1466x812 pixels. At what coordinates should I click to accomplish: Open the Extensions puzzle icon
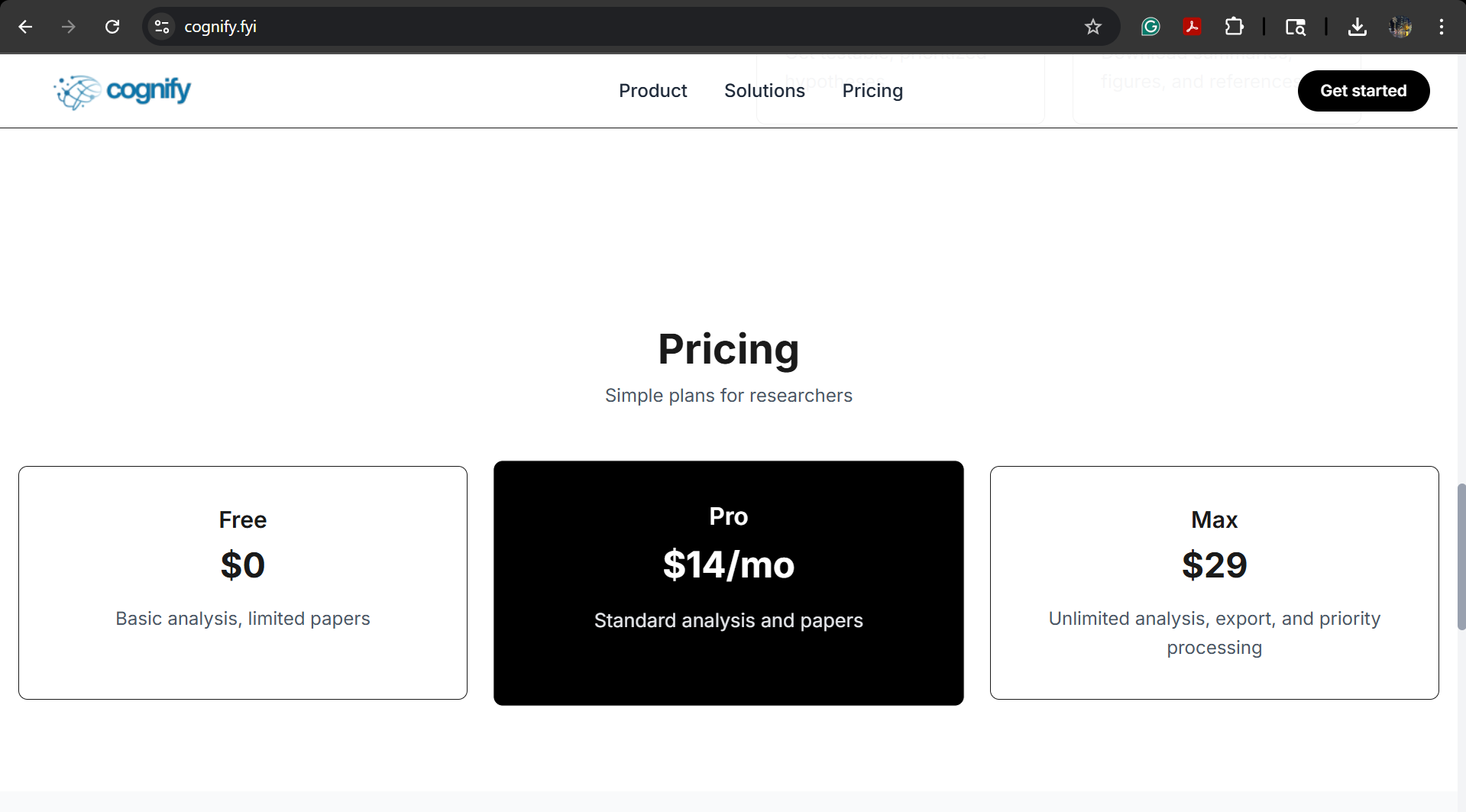[1234, 27]
